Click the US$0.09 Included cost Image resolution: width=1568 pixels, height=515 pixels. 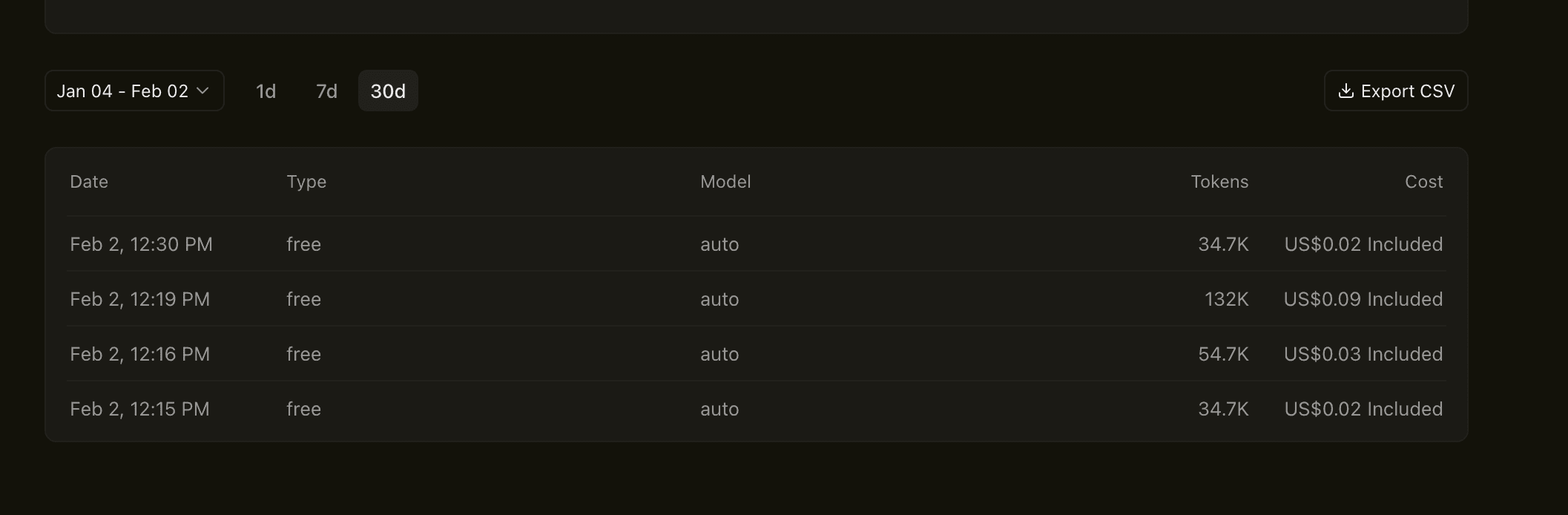1363,299
